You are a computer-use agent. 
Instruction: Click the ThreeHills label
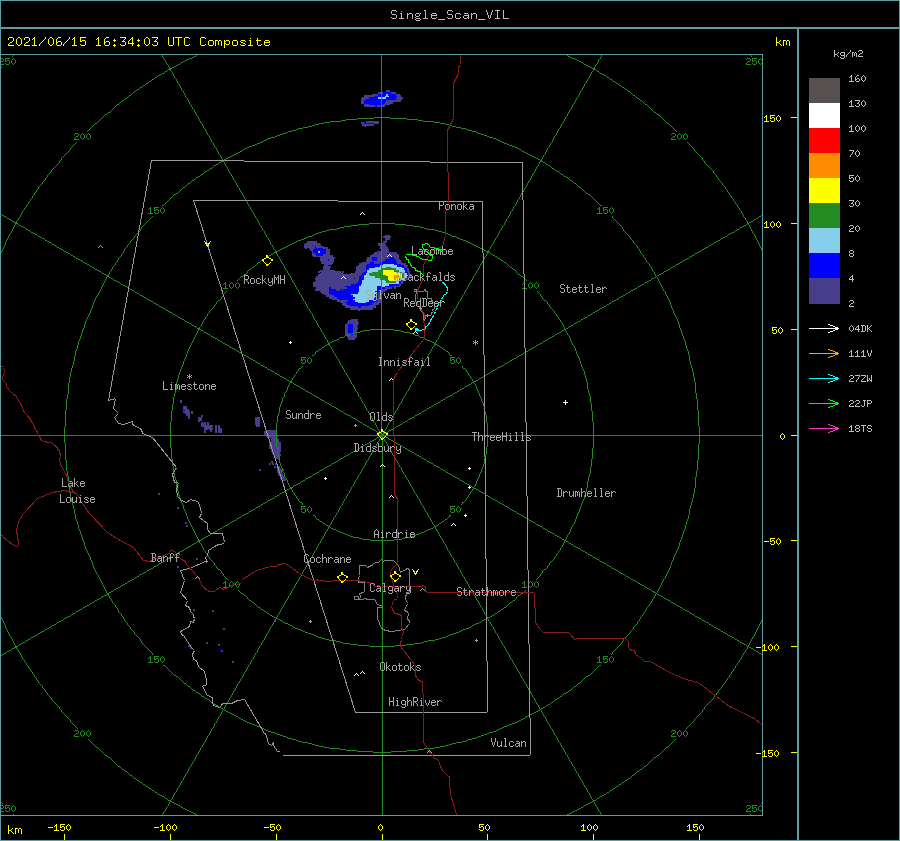tap(501, 437)
